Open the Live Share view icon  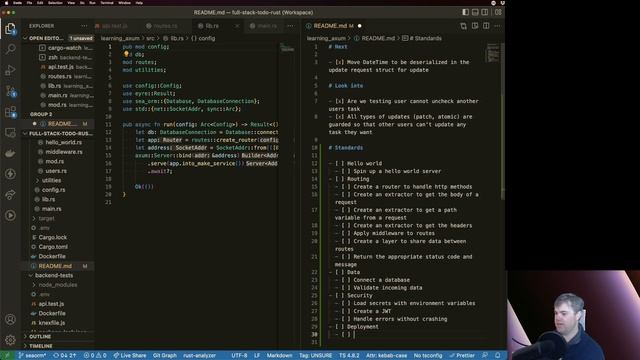coord(10,195)
